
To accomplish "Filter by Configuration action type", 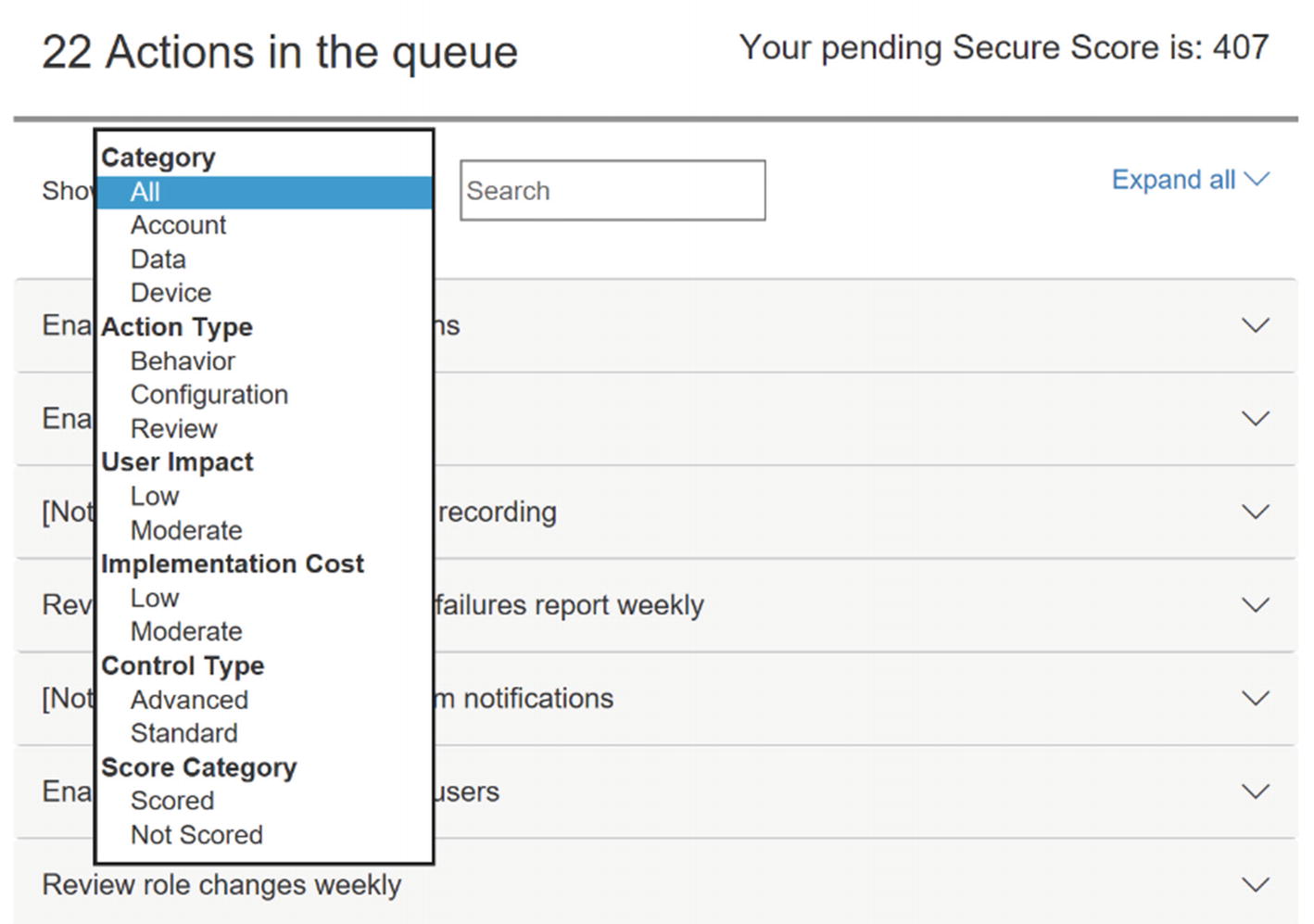I will 209,395.
